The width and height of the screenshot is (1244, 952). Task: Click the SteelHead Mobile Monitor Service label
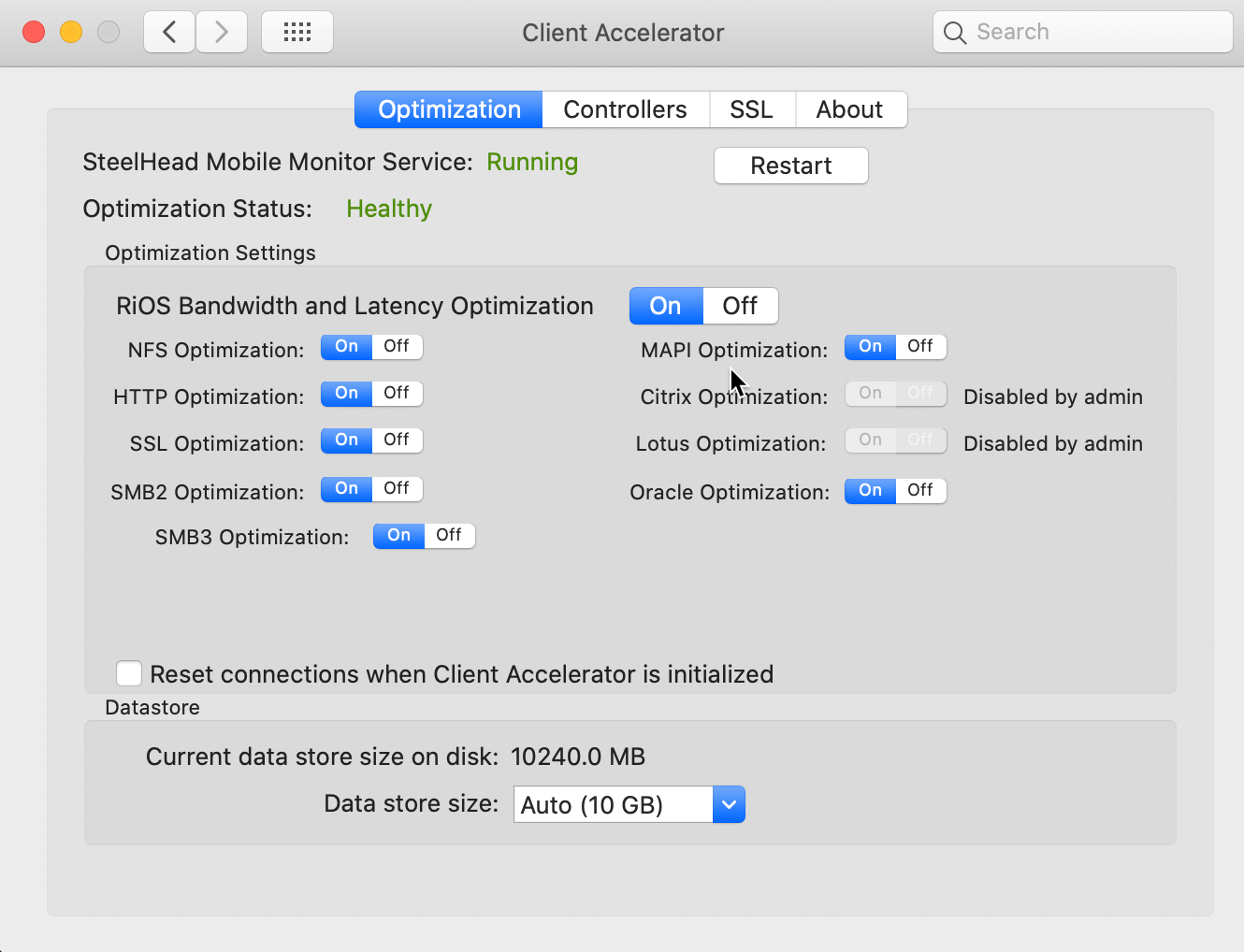(x=278, y=162)
